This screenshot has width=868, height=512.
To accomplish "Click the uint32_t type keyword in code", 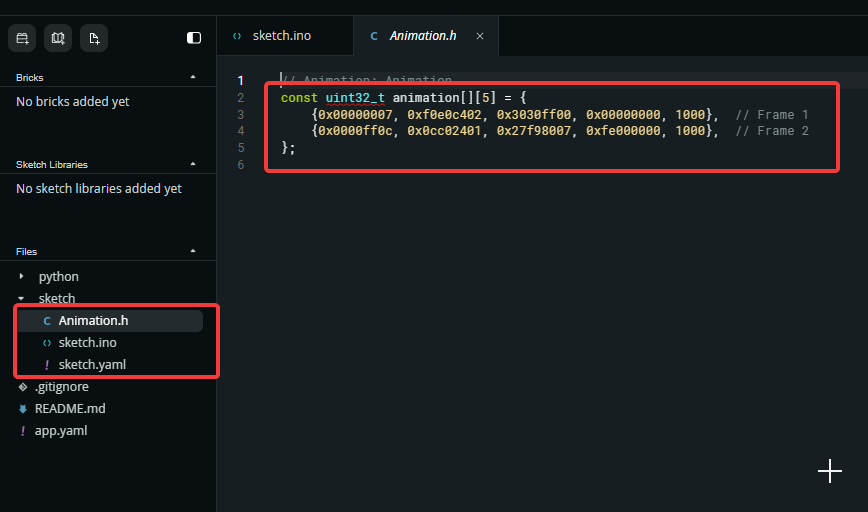I will click(x=355, y=98).
